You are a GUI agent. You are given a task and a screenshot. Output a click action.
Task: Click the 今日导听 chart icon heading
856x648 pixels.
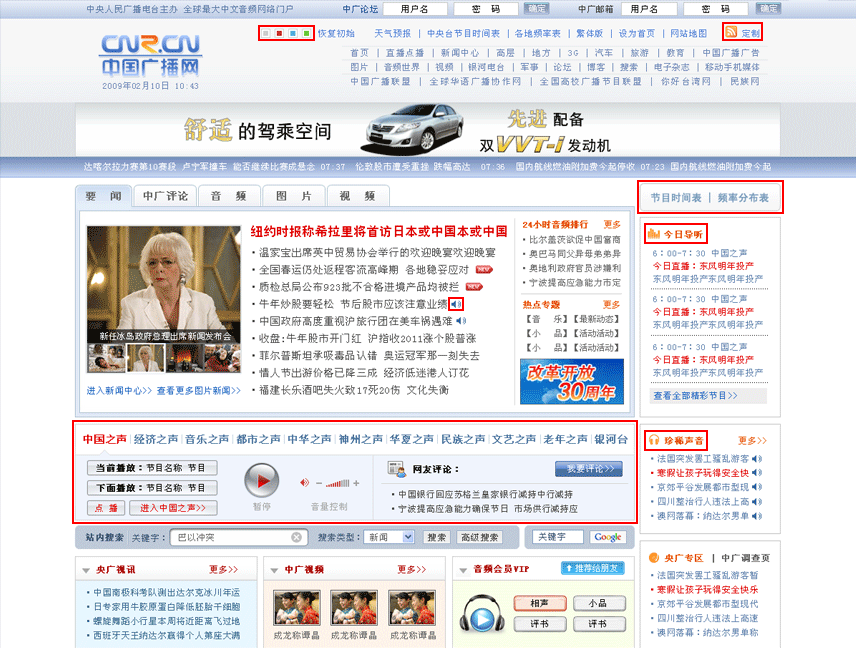(x=654, y=234)
